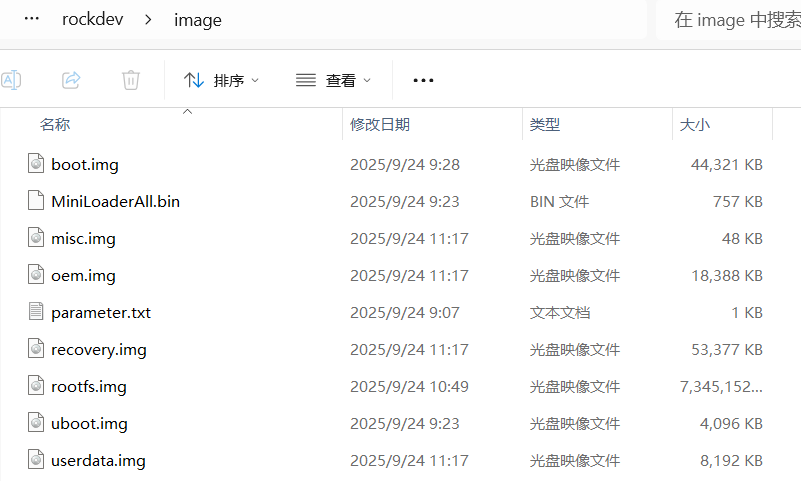Navigate to rockdev folder in breadcrumb
This screenshot has width=801, height=481.
(92, 20)
